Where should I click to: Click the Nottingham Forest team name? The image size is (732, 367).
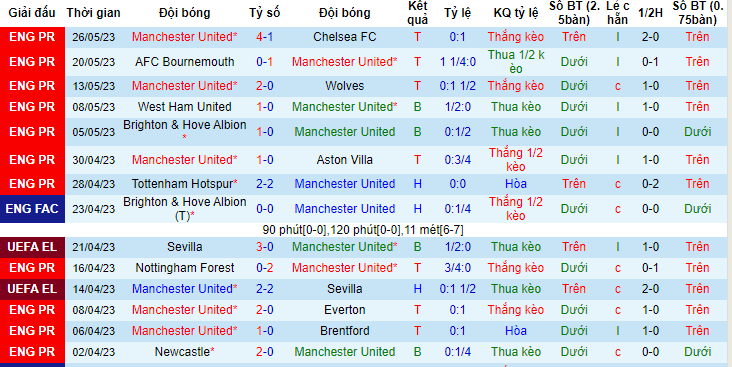pyautogui.click(x=184, y=268)
